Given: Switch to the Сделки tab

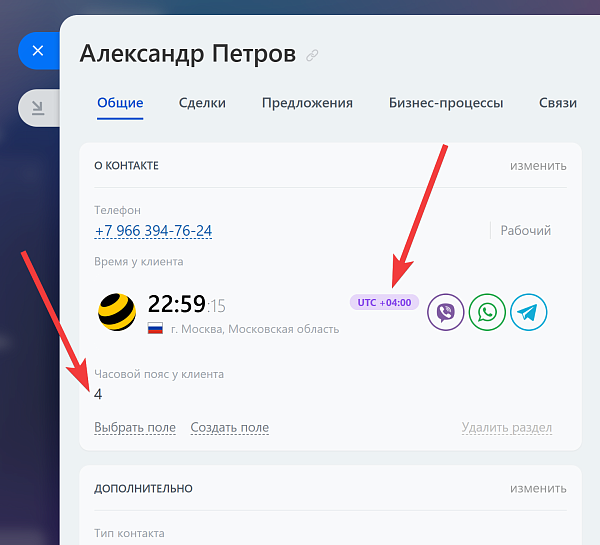Looking at the screenshot, I should 202,103.
